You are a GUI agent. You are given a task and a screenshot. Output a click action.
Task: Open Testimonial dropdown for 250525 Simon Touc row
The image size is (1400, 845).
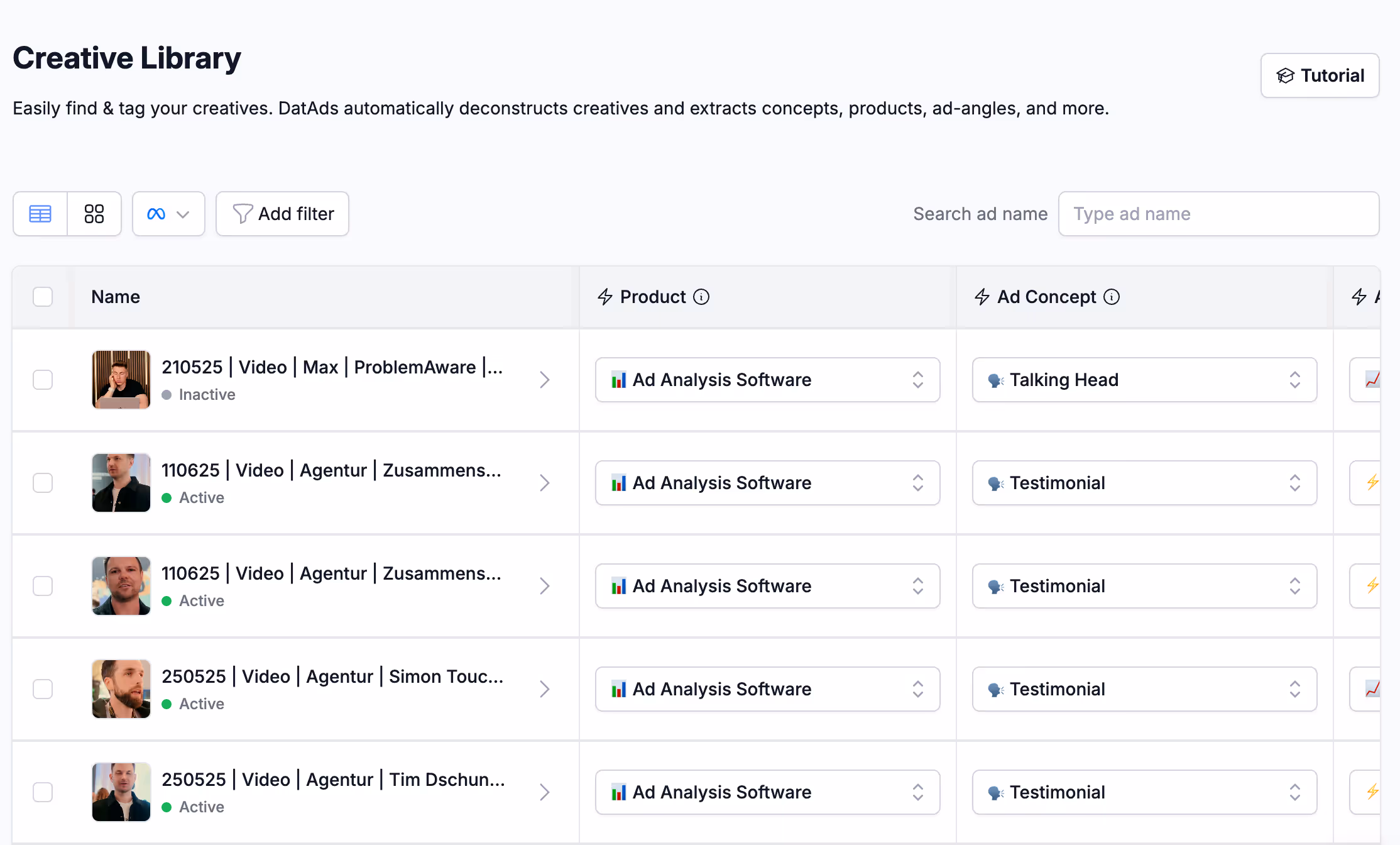click(x=1145, y=689)
